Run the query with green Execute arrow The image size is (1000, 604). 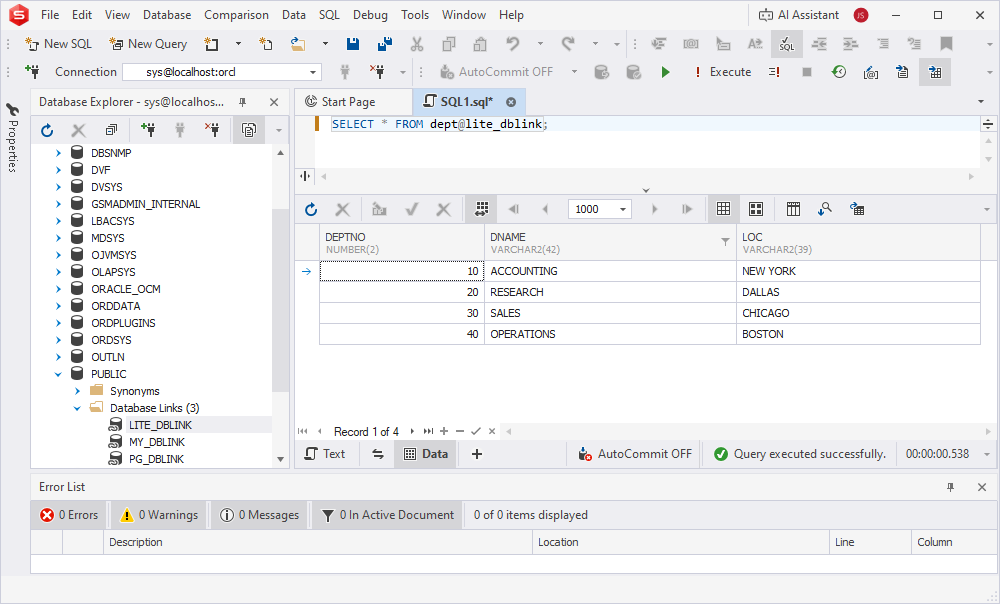(665, 71)
